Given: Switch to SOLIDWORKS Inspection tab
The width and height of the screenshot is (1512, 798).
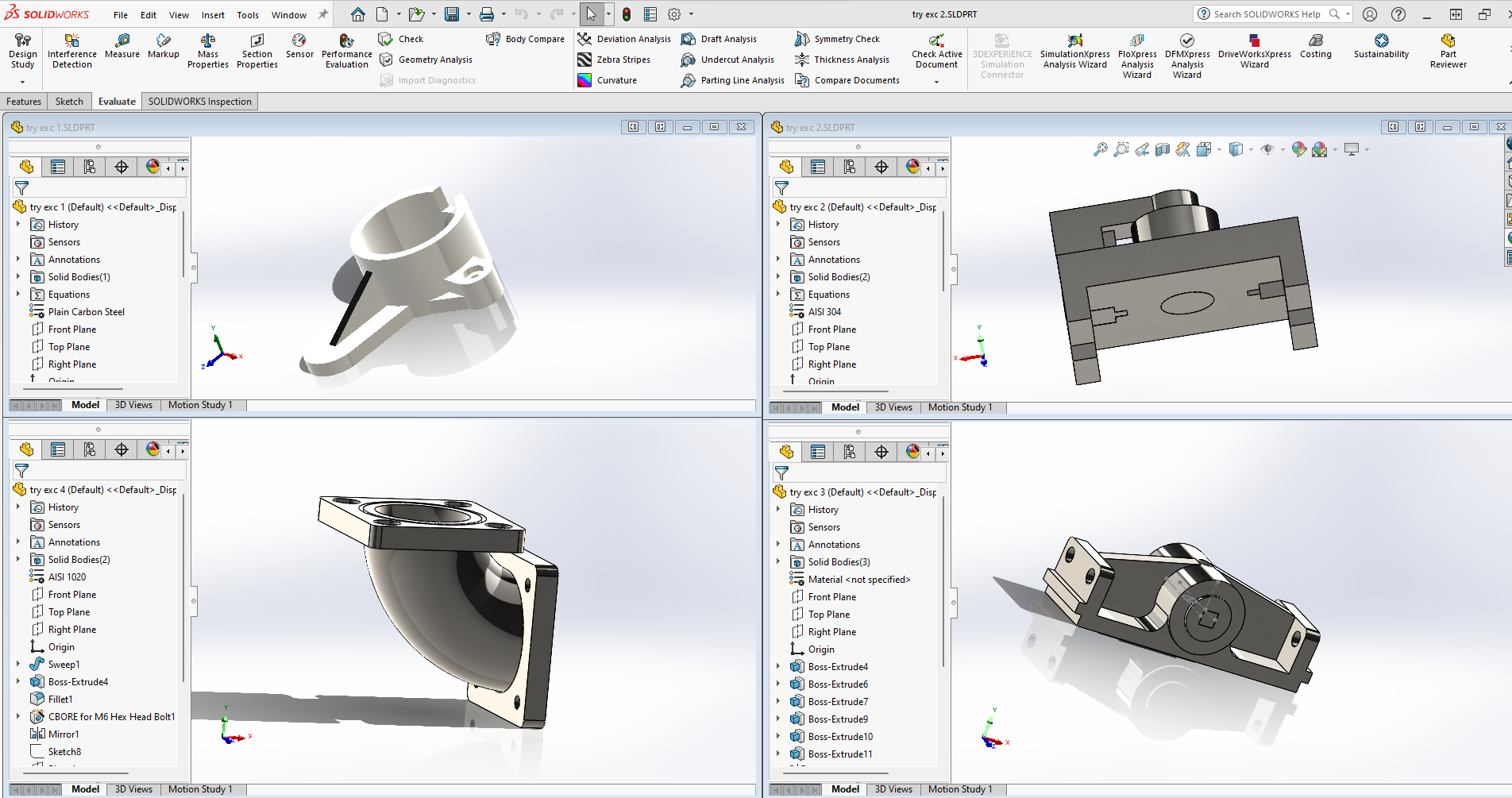Looking at the screenshot, I should coord(200,102).
